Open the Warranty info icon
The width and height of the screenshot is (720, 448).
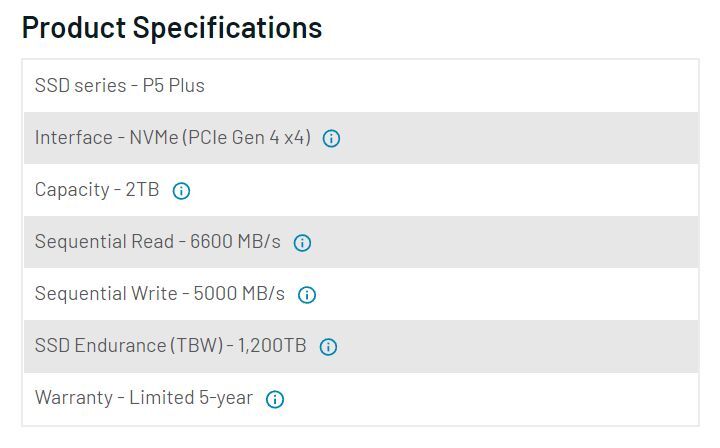[x=275, y=399]
